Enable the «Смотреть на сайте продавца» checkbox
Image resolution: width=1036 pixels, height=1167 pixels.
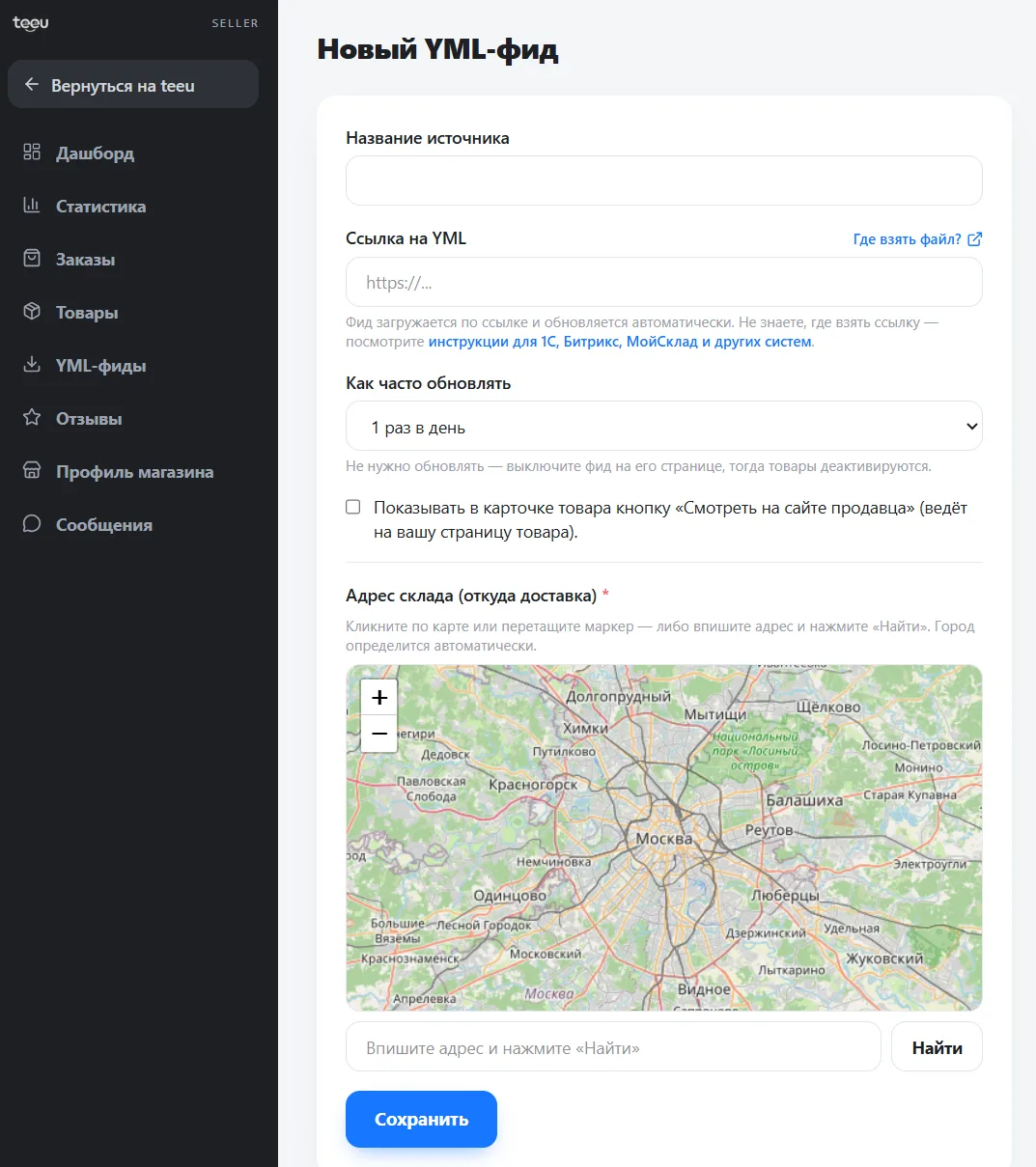(353, 507)
